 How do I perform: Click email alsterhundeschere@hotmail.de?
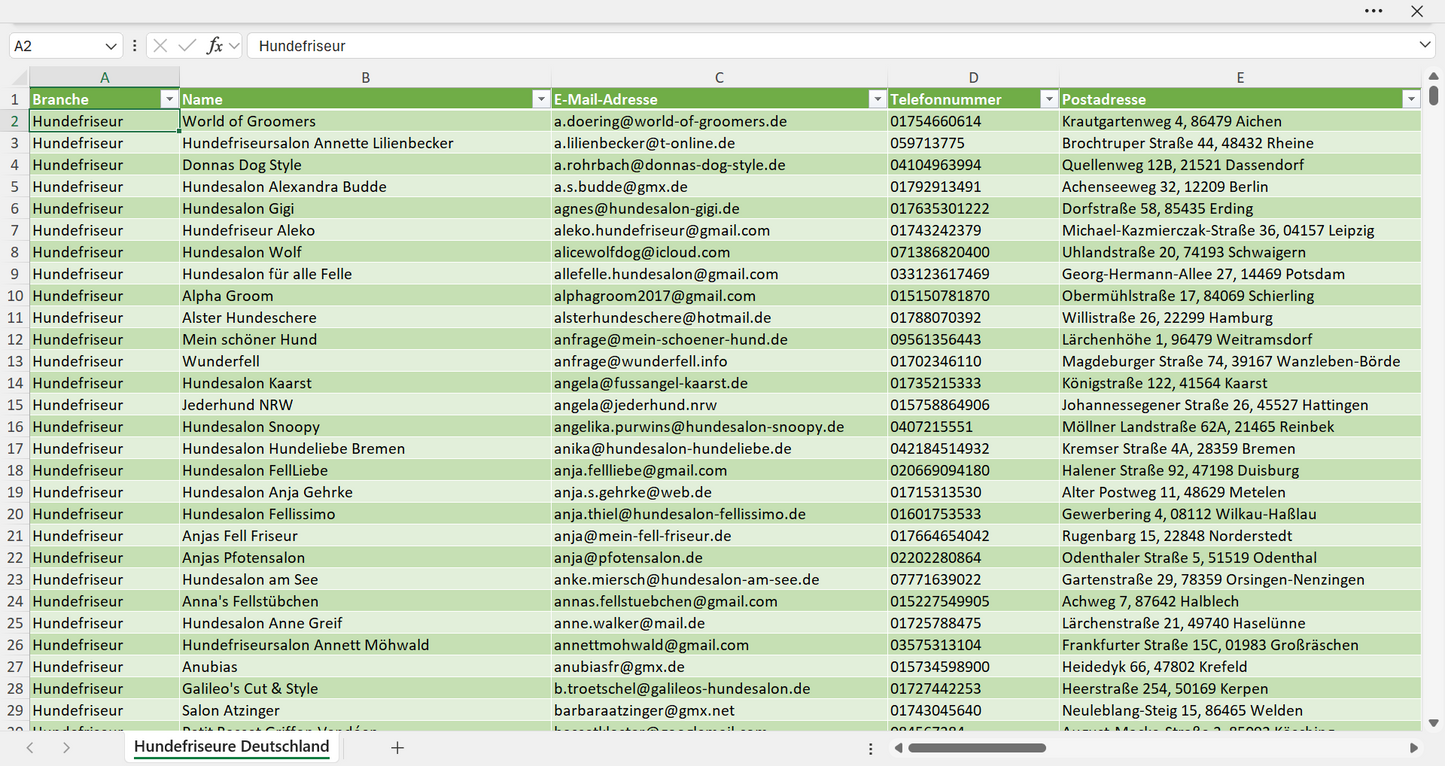(x=720, y=318)
